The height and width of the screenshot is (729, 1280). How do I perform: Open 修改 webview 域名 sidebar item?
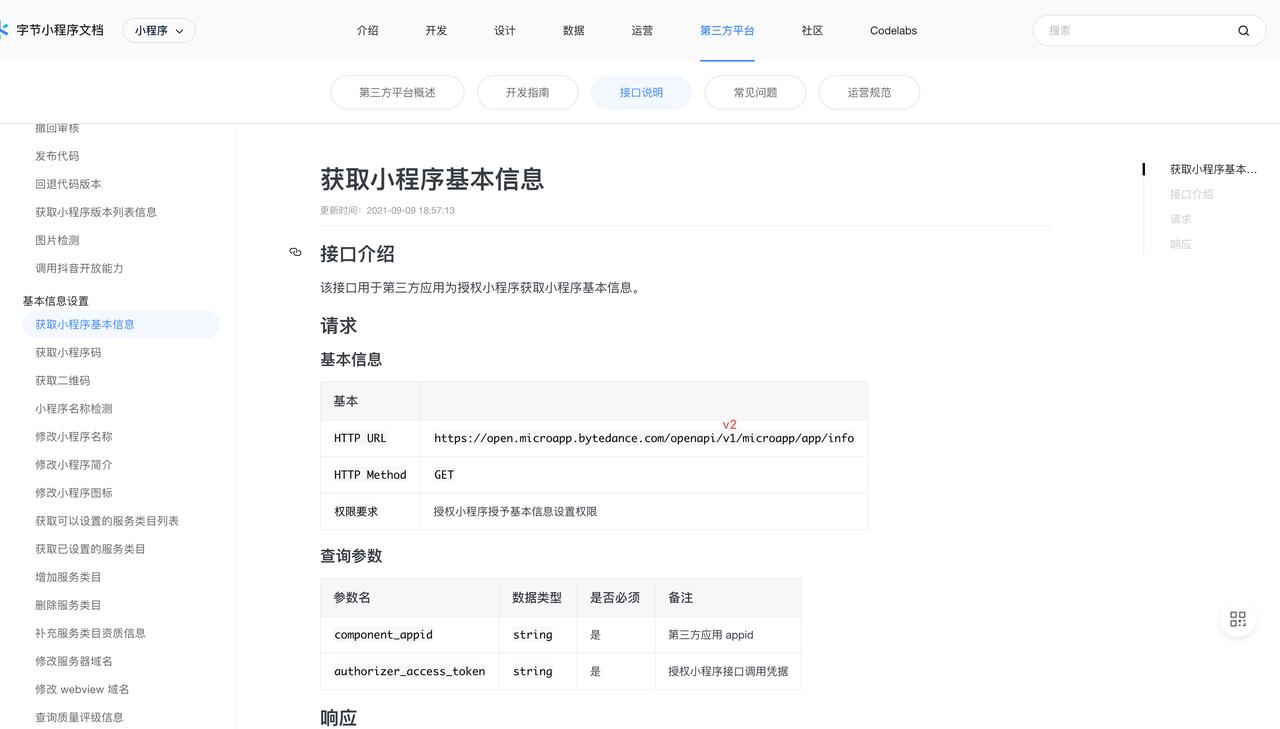tap(82, 690)
